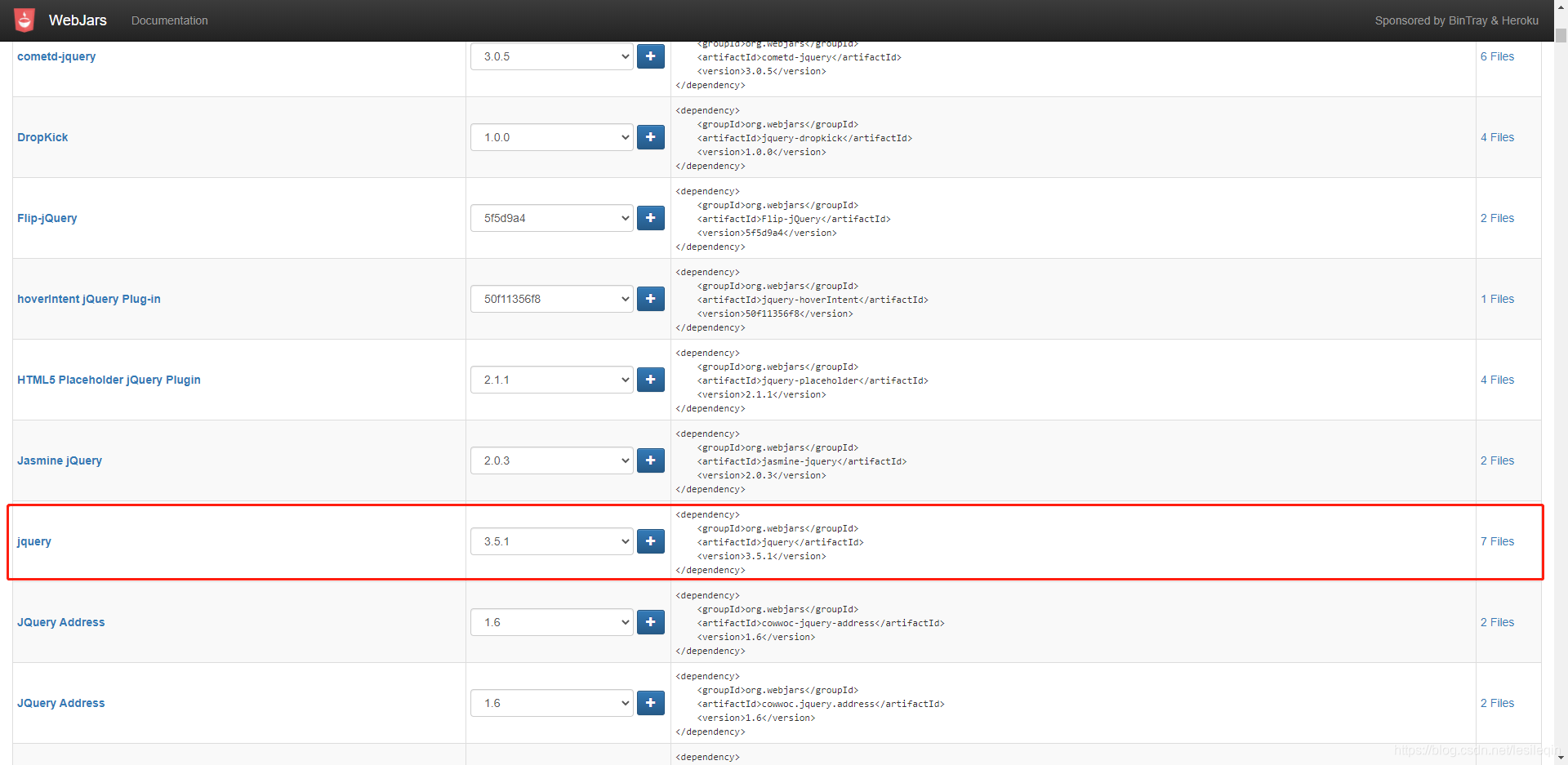
Task: Open the cometd-jquery link
Action: coord(56,56)
